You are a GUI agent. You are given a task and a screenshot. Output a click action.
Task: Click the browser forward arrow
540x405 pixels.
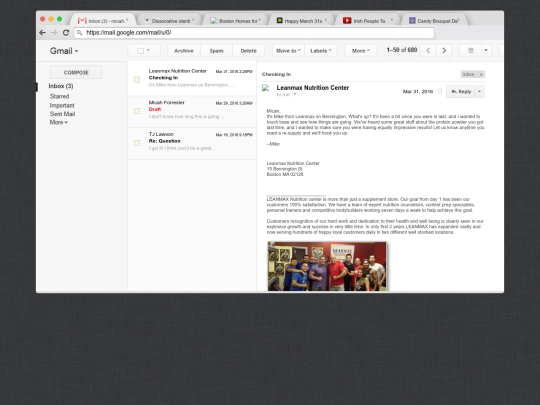tap(54, 33)
